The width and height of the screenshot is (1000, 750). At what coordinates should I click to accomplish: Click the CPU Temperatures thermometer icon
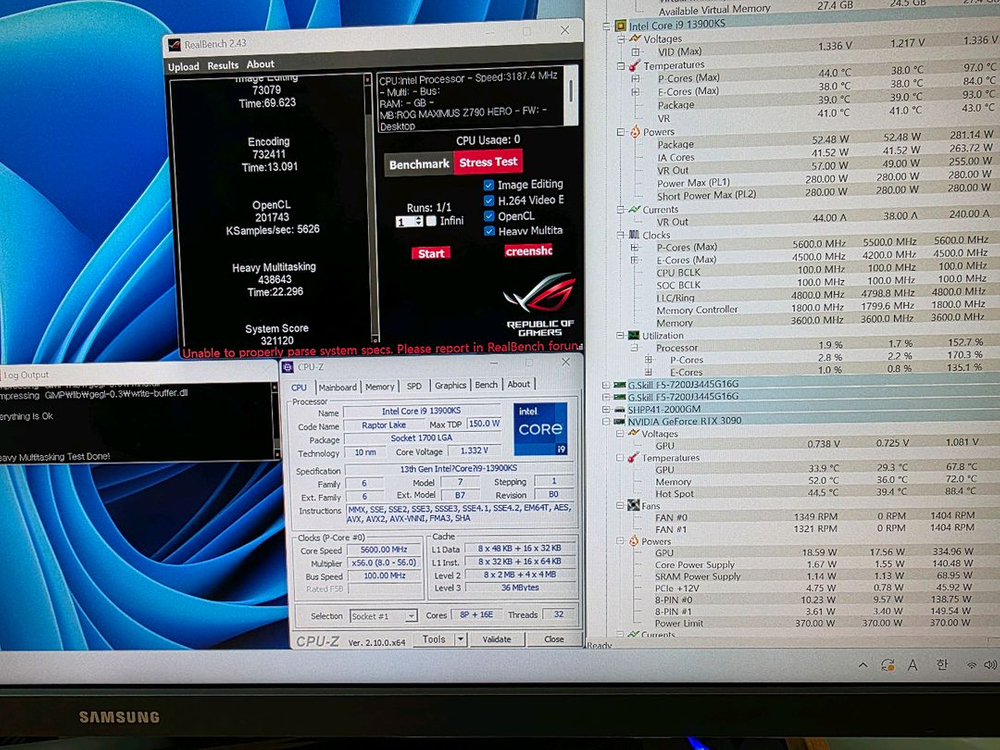pos(634,65)
